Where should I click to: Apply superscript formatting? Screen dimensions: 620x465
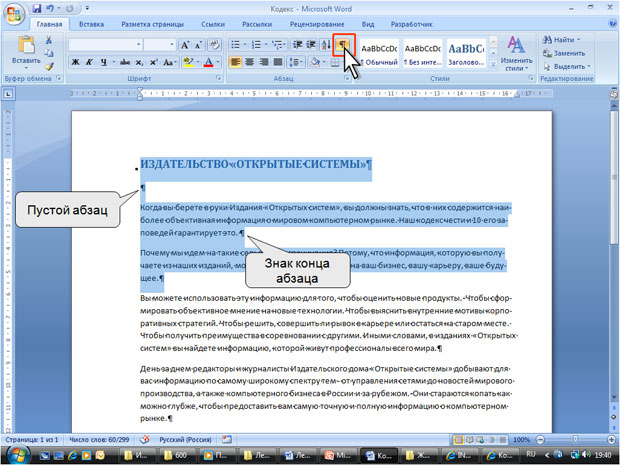[x=153, y=62]
